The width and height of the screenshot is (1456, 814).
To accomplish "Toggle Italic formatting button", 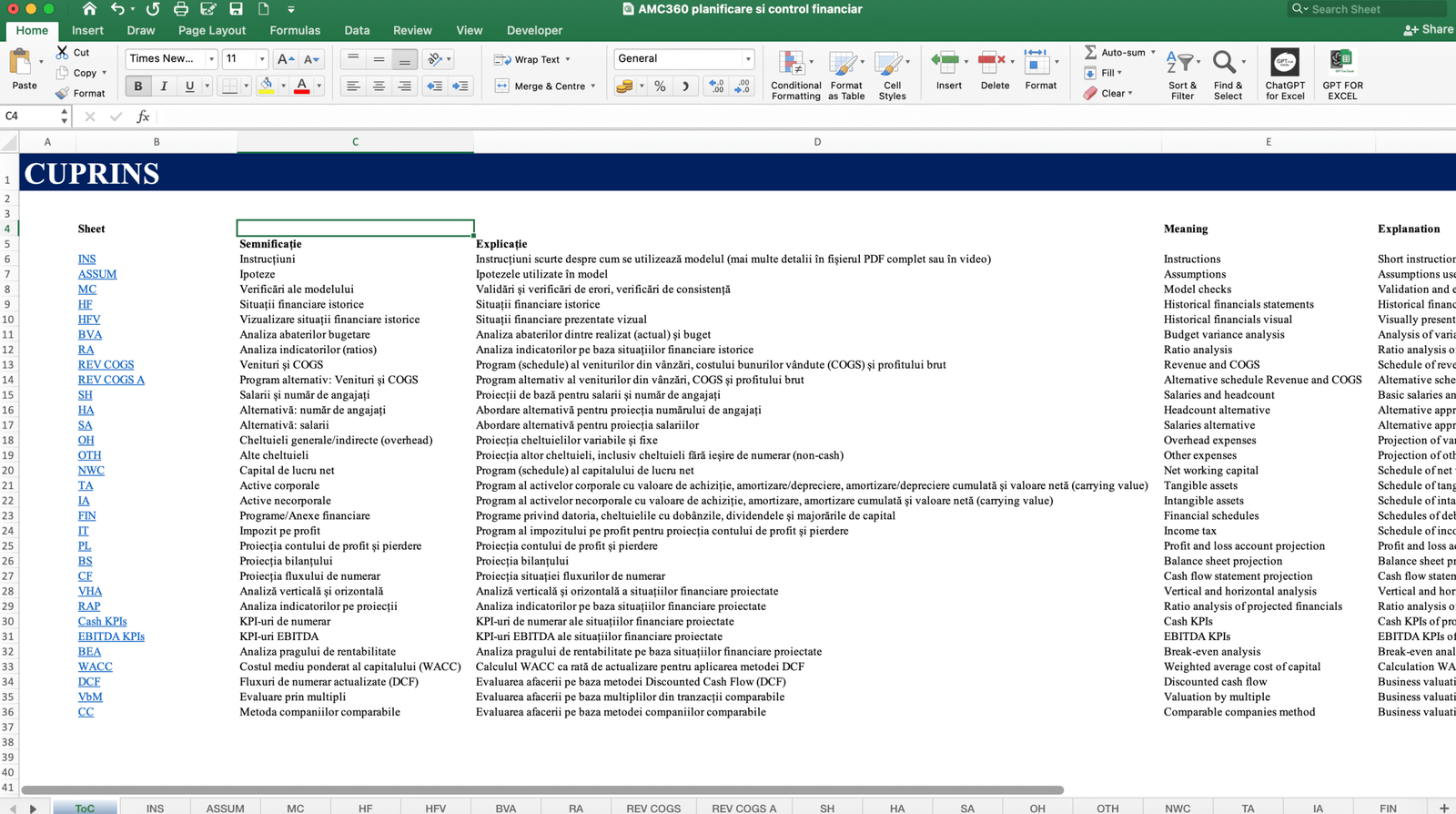I will point(164,86).
